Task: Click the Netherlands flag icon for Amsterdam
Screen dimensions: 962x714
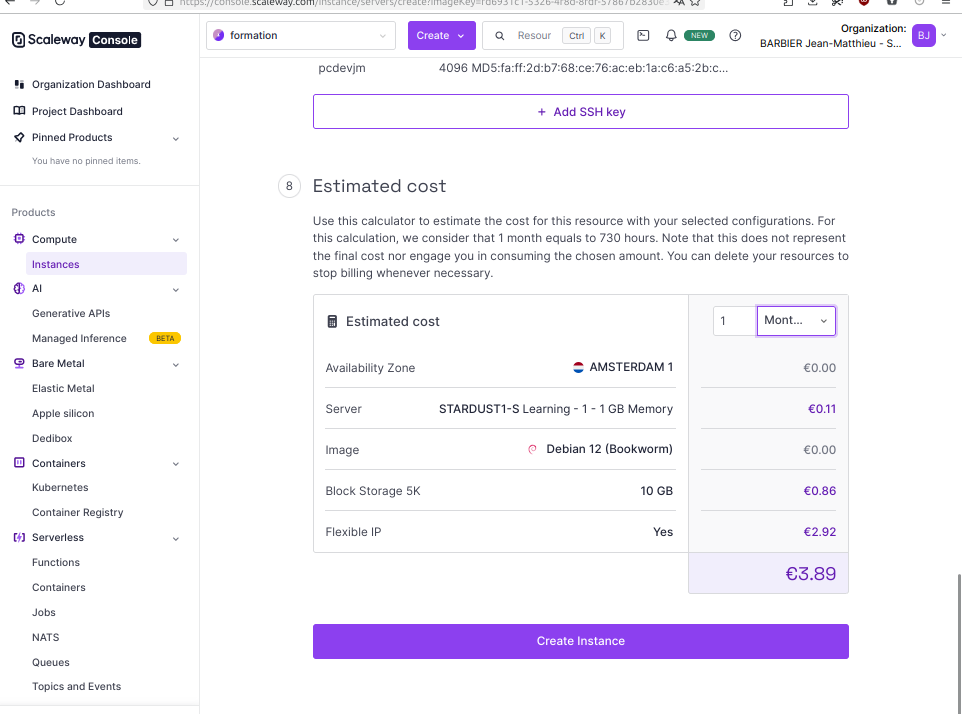Action: click(578, 367)
